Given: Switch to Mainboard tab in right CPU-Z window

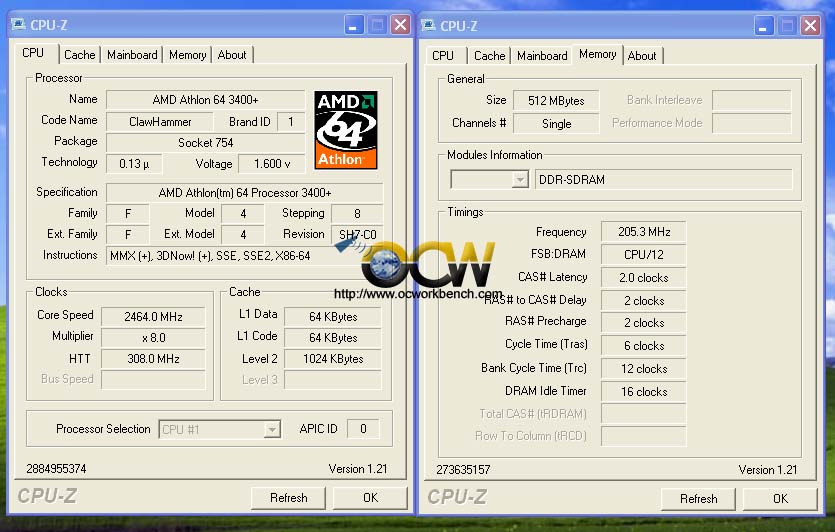Looking at the screenshot, I should tap(542, 56).
